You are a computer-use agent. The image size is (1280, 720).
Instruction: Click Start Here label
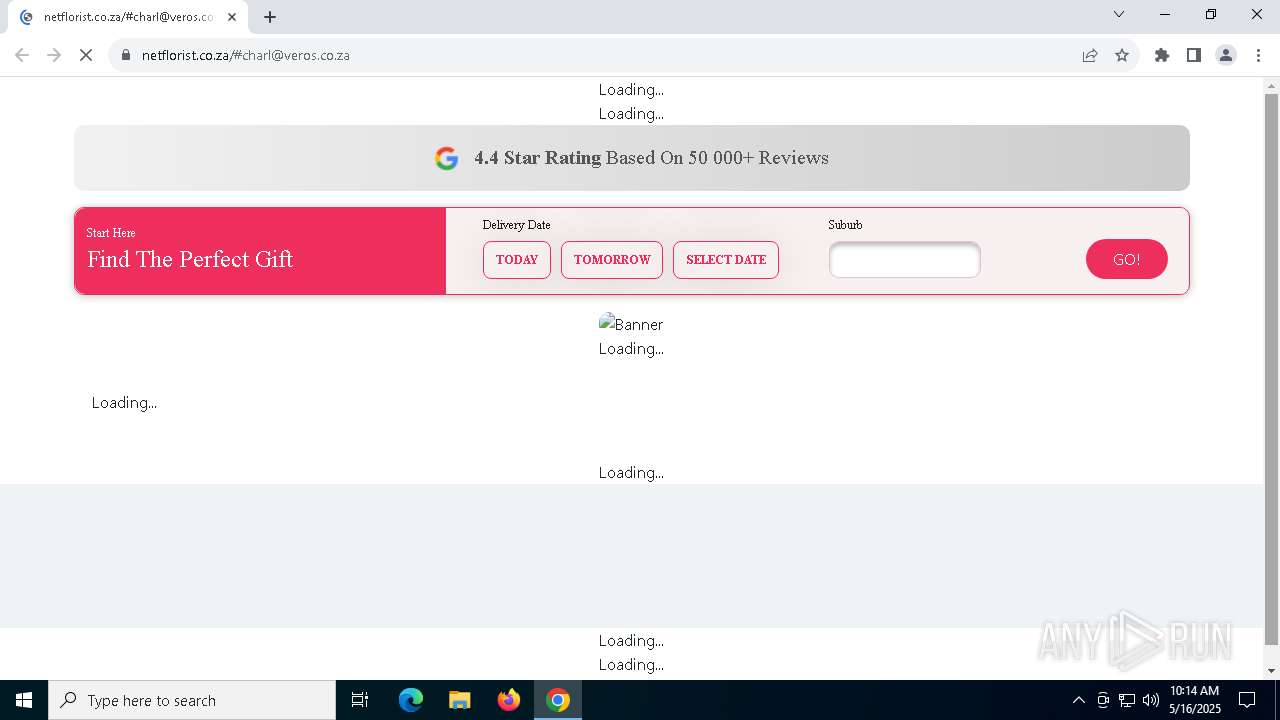(x=111, y=233)
